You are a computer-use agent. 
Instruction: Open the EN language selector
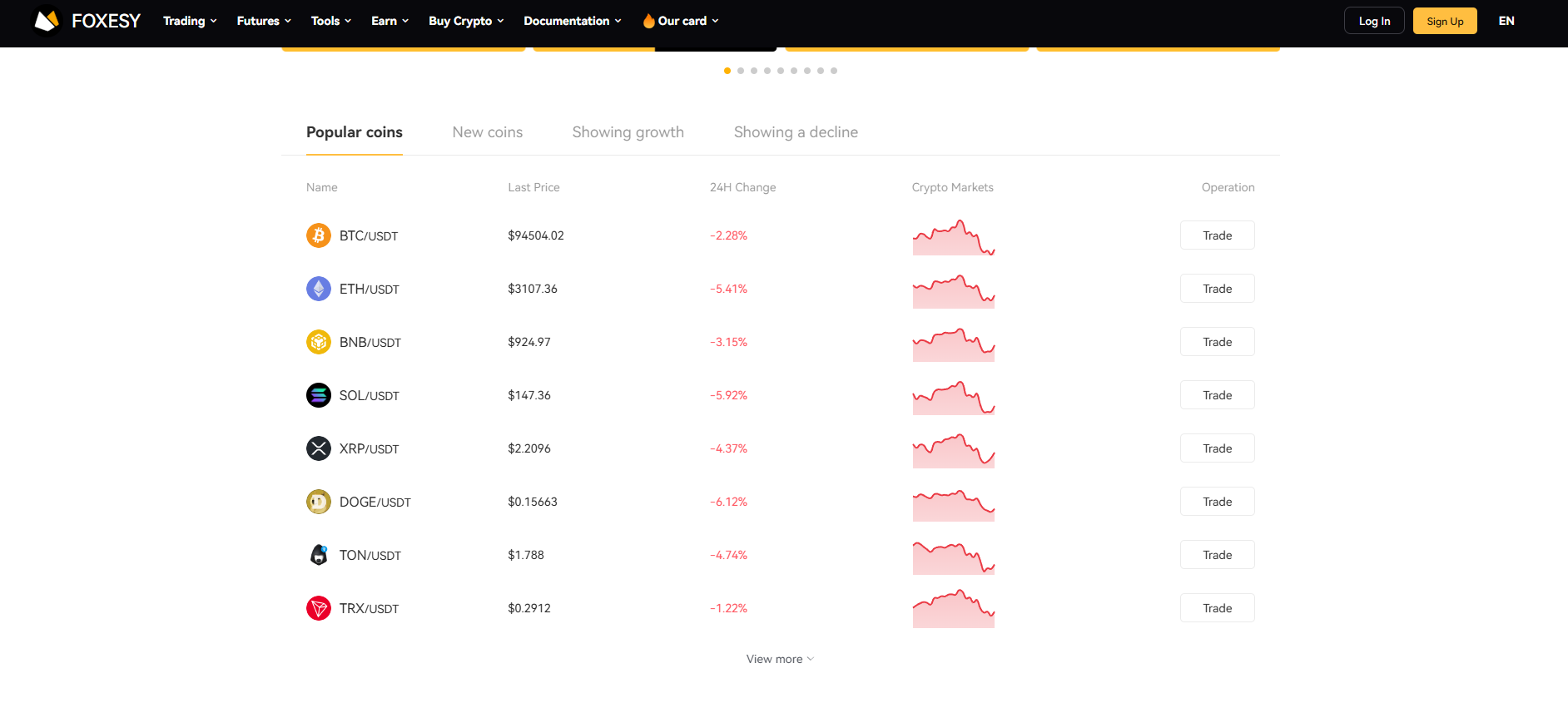(x=1506, y=21)
